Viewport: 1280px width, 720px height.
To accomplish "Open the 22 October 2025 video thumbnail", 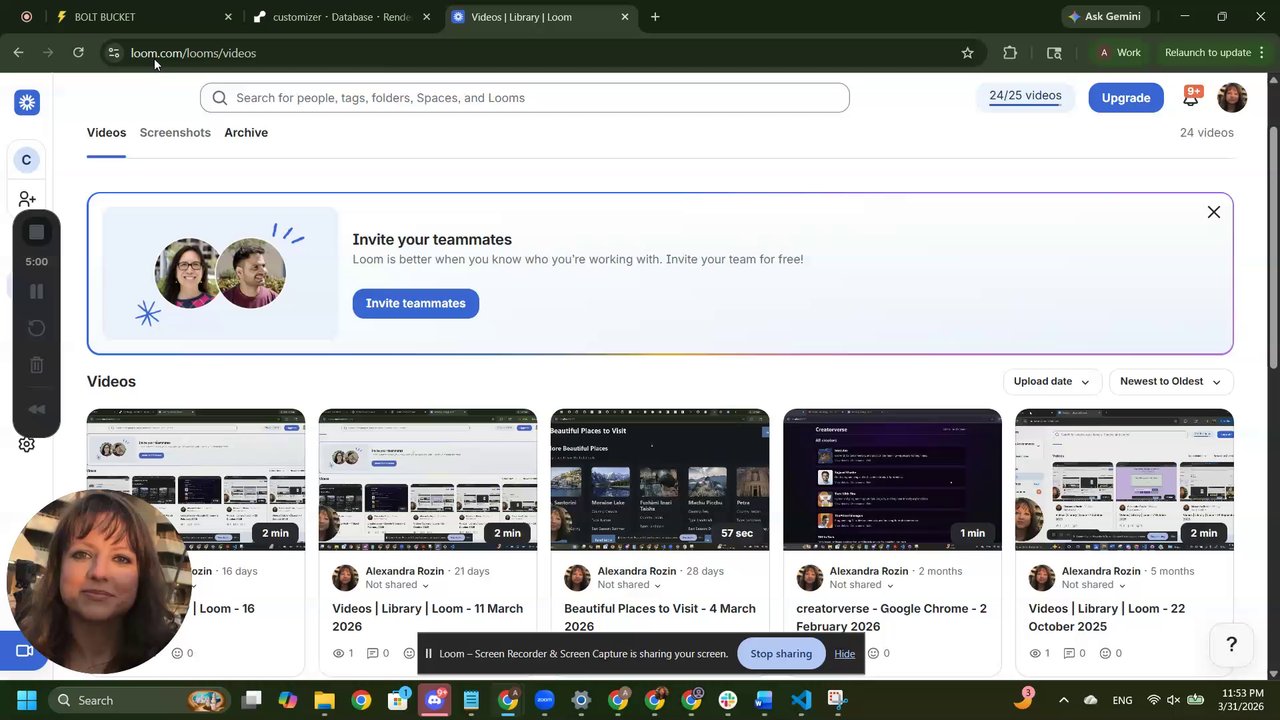I will click(x=1124, y=480).
